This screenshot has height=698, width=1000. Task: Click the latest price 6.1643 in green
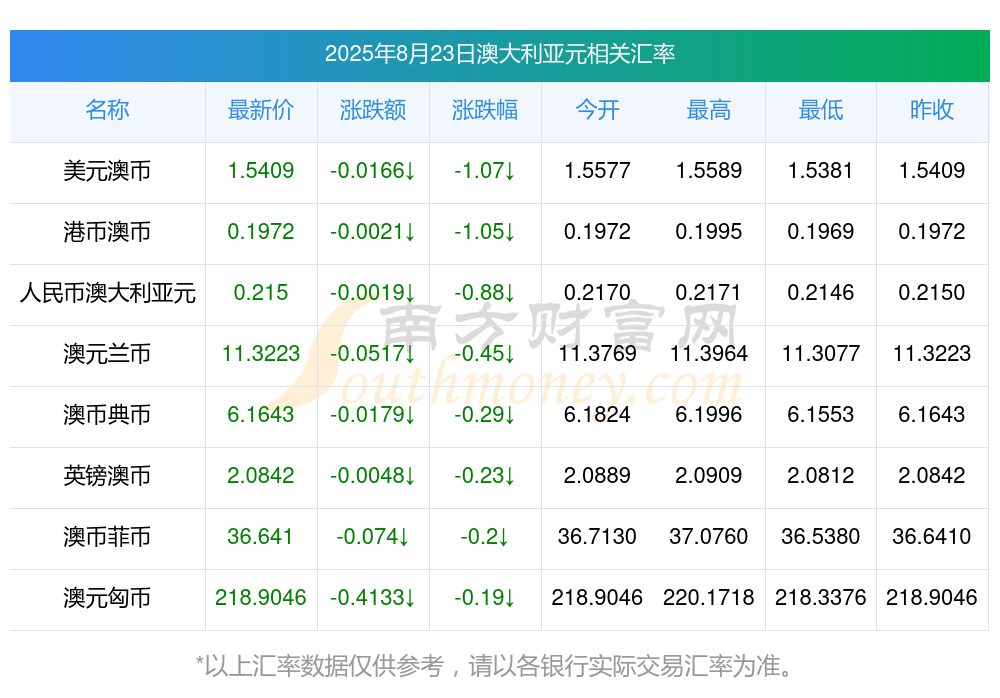point(261,415)
